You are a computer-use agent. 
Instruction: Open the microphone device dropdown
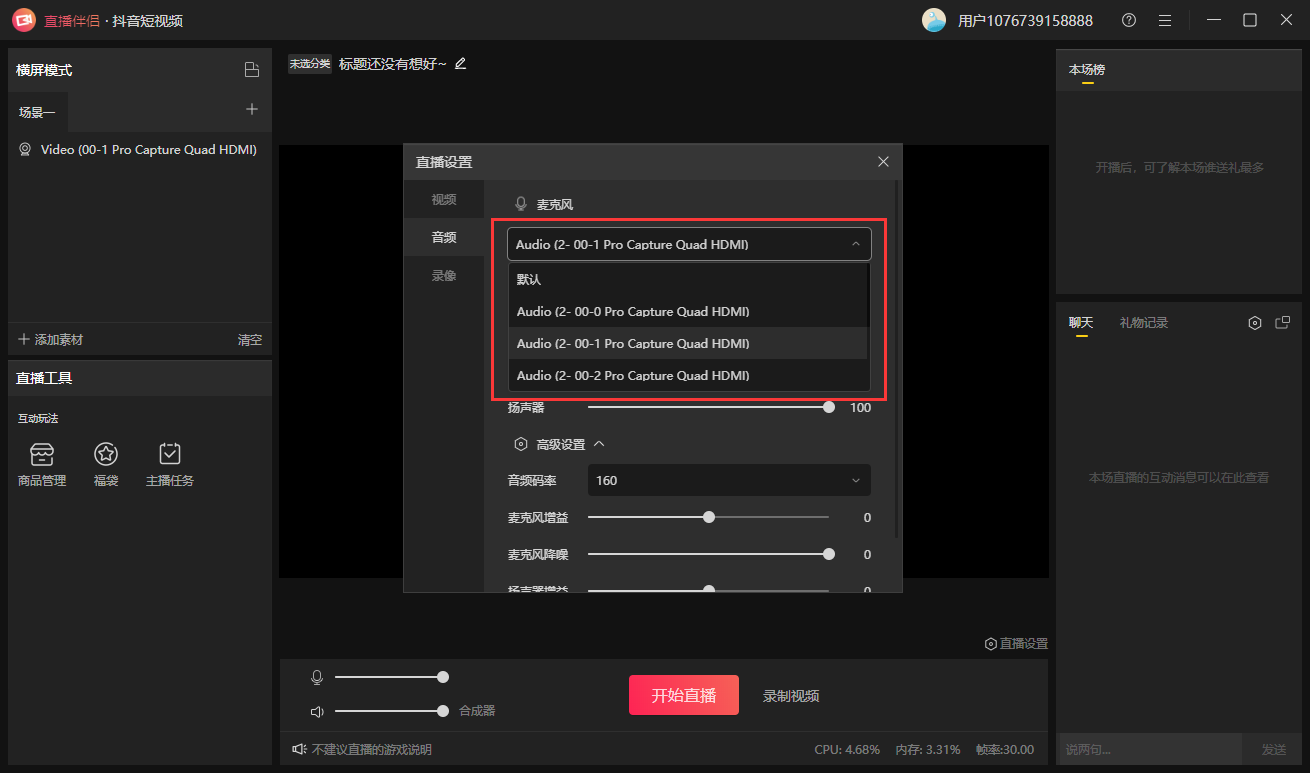(x=689, y=244)
